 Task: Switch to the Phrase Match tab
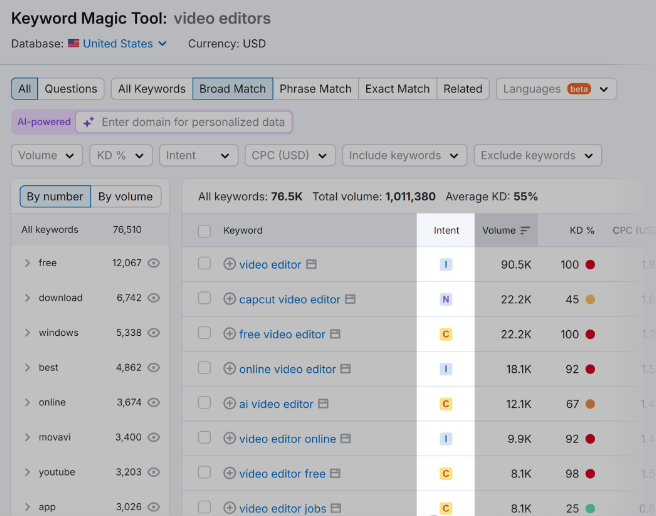pyautogui.click(x=315, y=89)
